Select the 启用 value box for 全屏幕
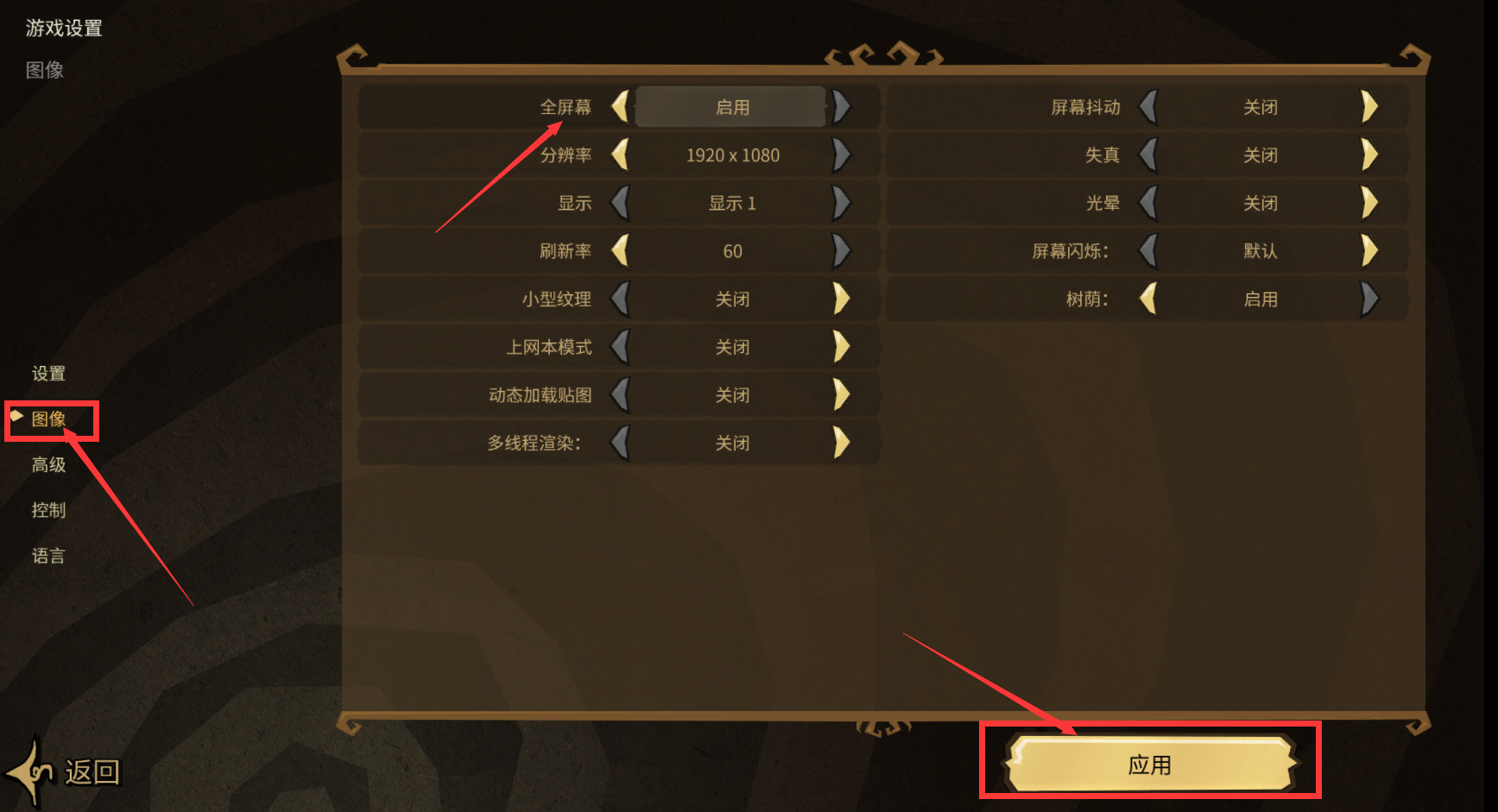 pyautogui.click(x=731, y=107)
